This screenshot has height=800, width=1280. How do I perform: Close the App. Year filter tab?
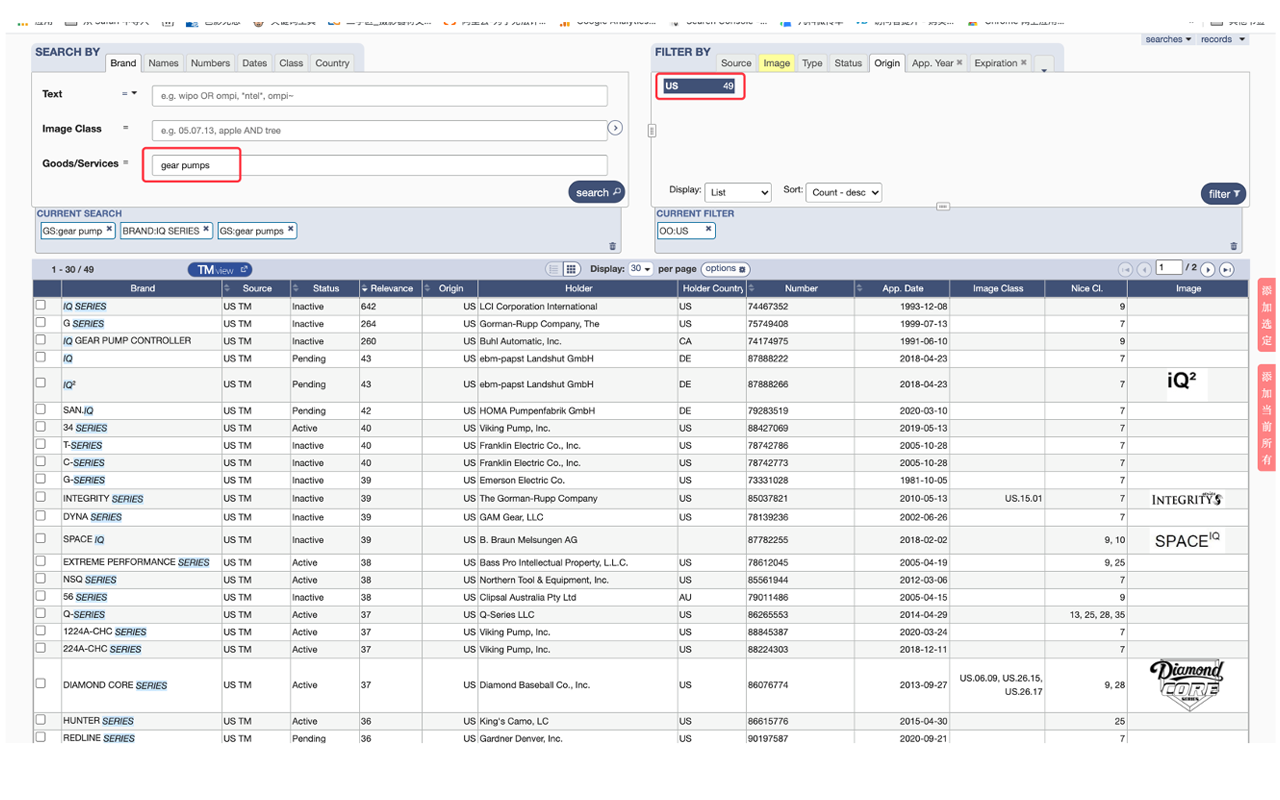(959, 62)
